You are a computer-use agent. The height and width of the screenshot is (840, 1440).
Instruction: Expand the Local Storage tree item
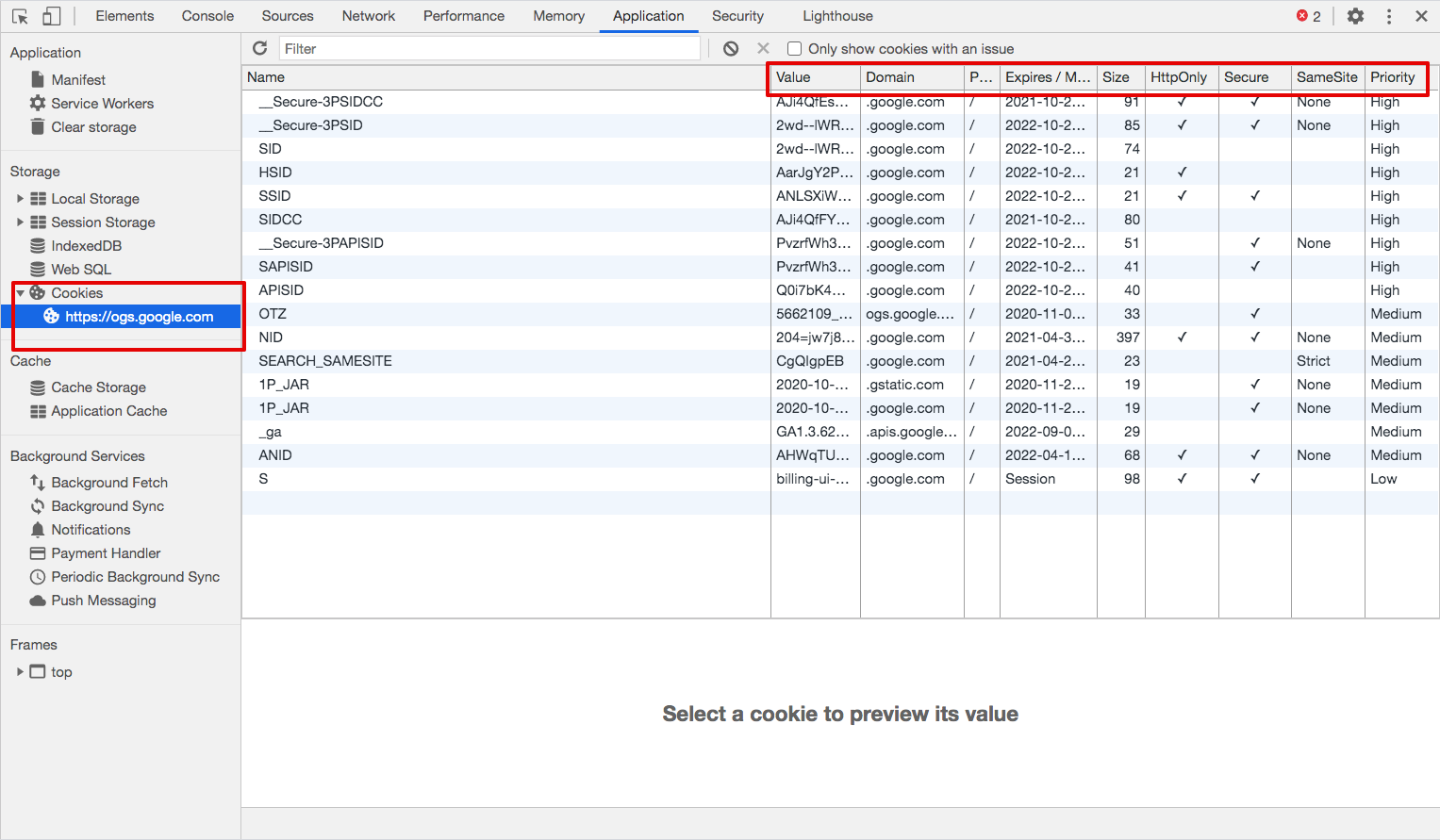pyautogui.click(x=20, y=199)
